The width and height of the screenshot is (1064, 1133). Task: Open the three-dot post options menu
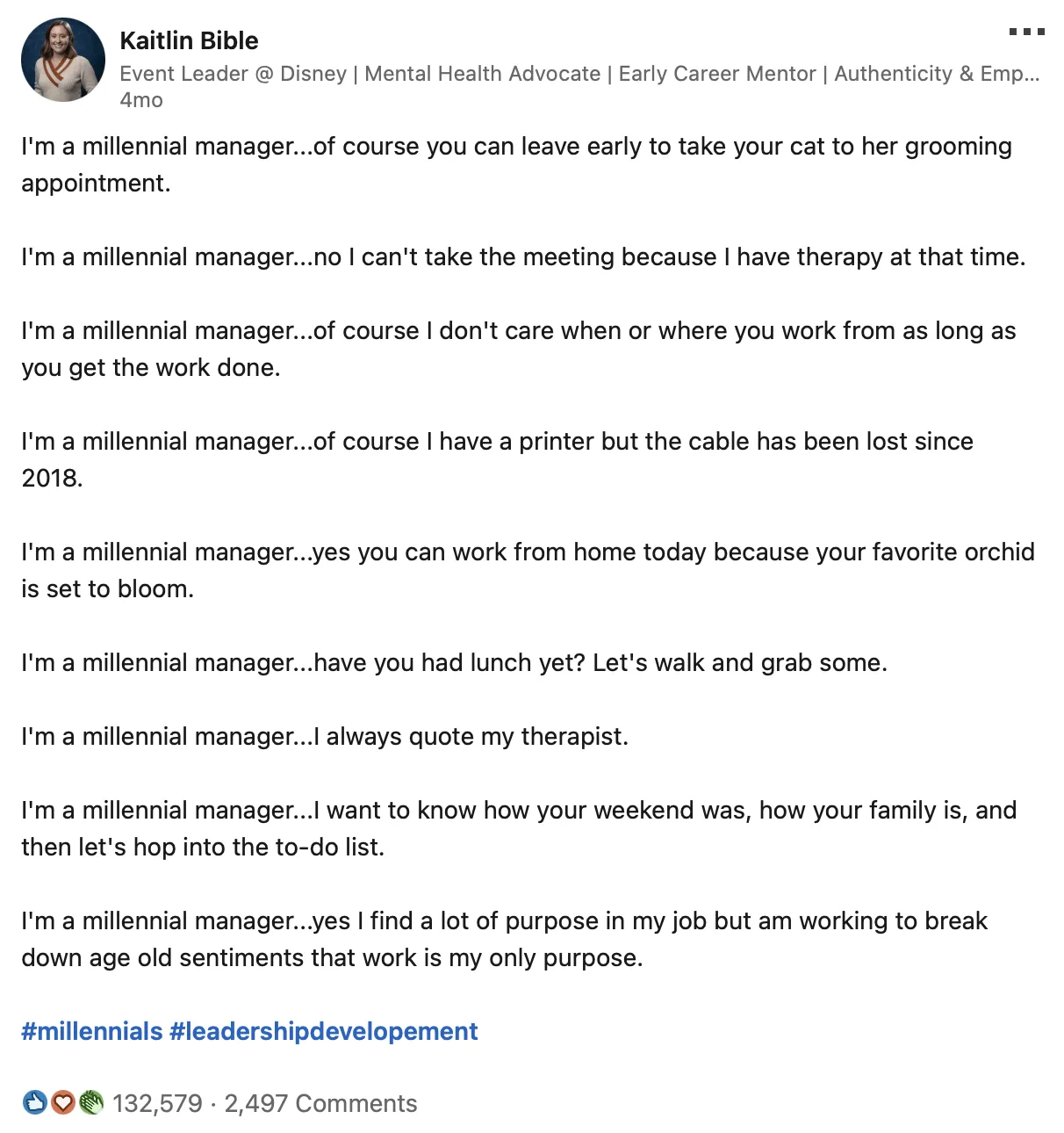coord(1026,32)
